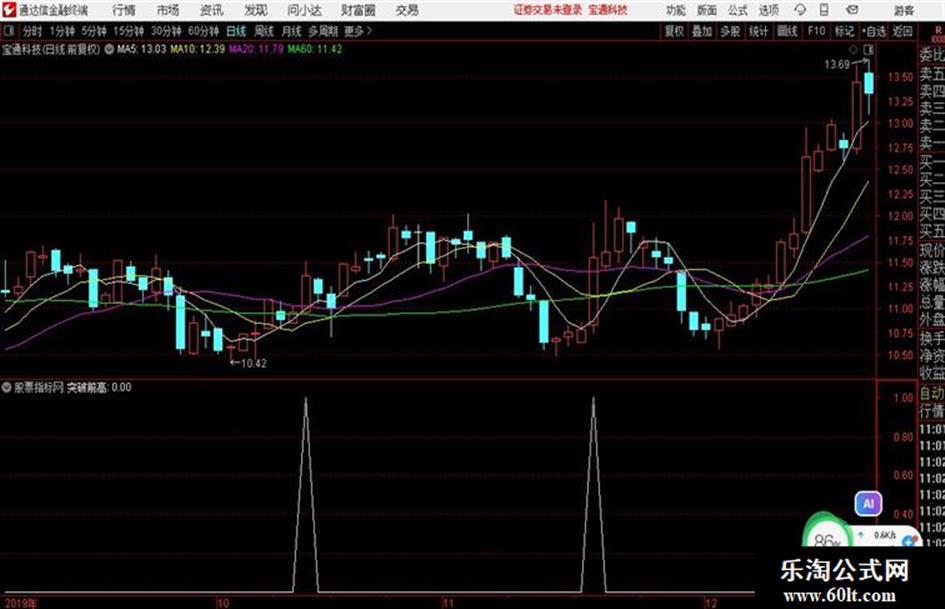Click the diamond icon at chart top right
Screen dimensions: 945x609
[x=853, y=49]
